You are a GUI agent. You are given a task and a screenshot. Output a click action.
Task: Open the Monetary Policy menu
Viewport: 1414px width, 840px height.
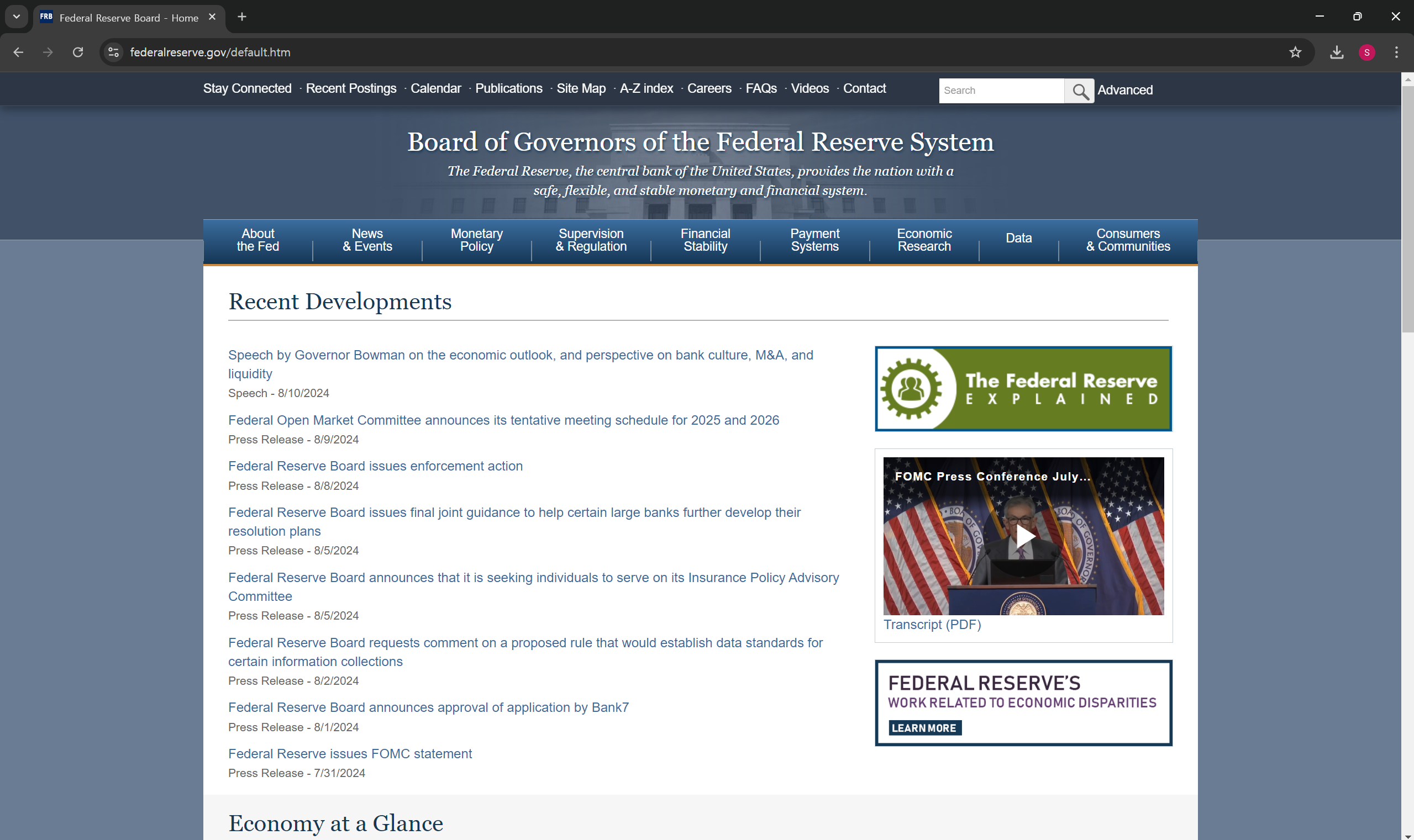click(x=476, y=241)
